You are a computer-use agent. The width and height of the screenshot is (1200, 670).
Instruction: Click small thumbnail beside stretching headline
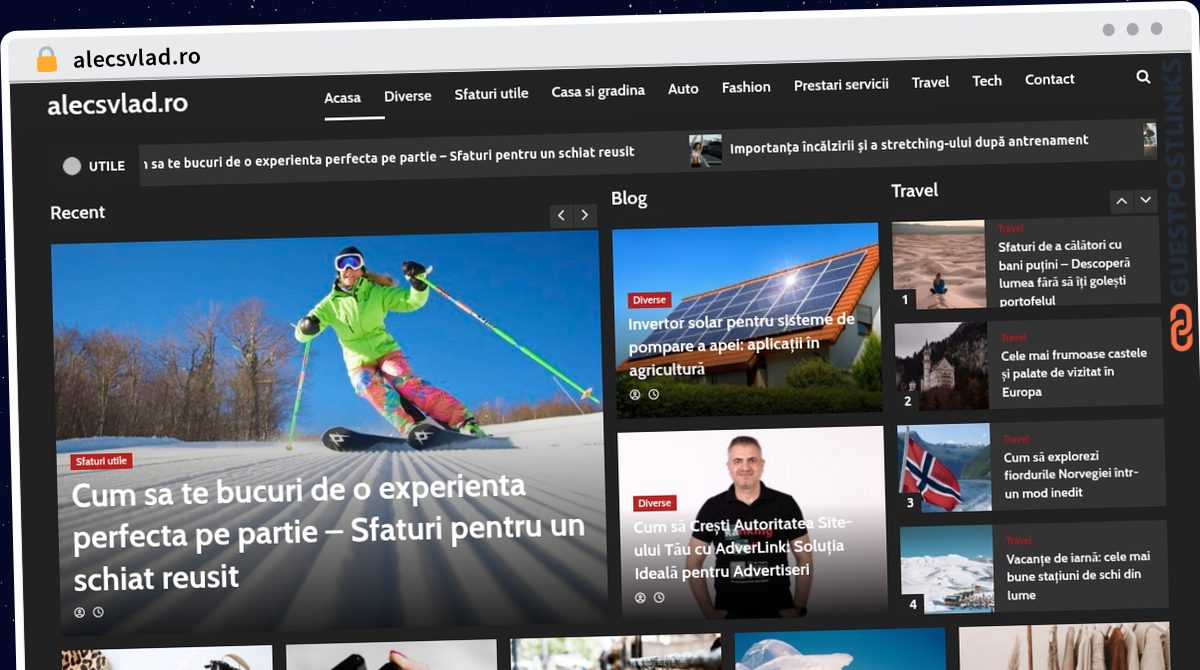(705, 151)
